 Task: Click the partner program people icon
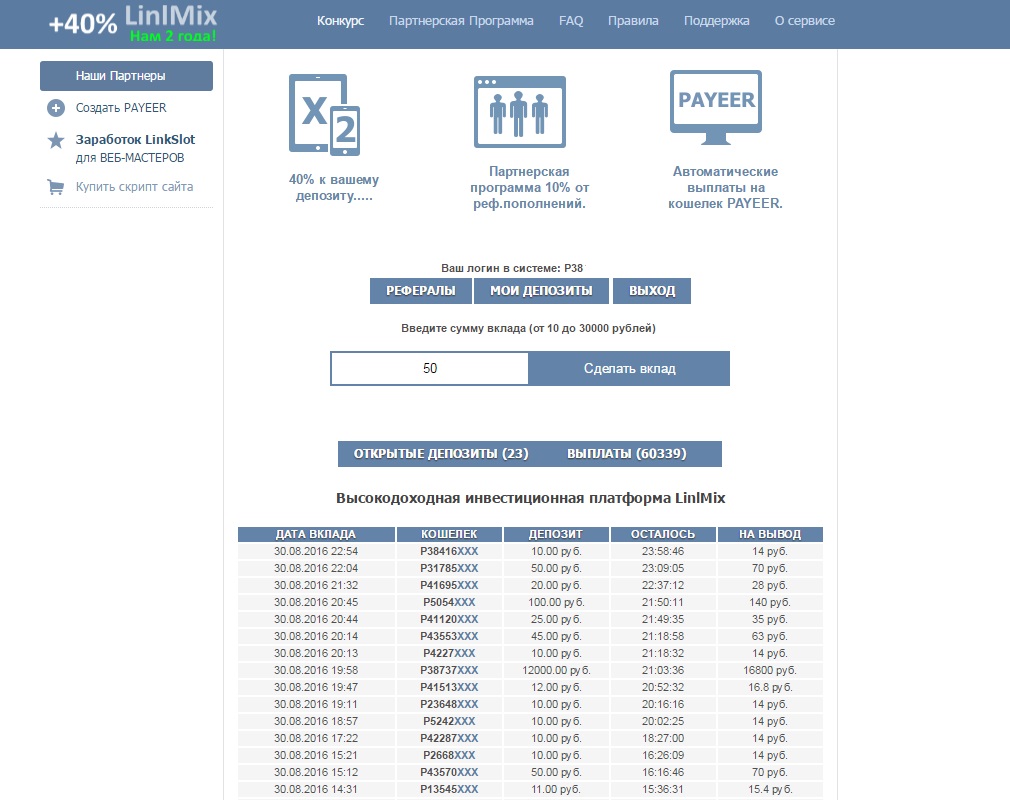tap(519, 112)
